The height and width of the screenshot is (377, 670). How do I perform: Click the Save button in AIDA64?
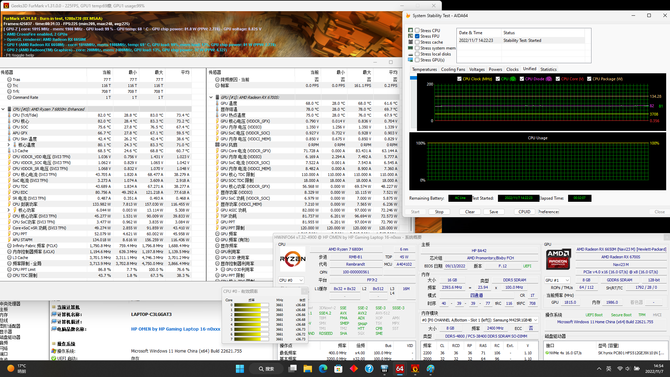[494, 212]
